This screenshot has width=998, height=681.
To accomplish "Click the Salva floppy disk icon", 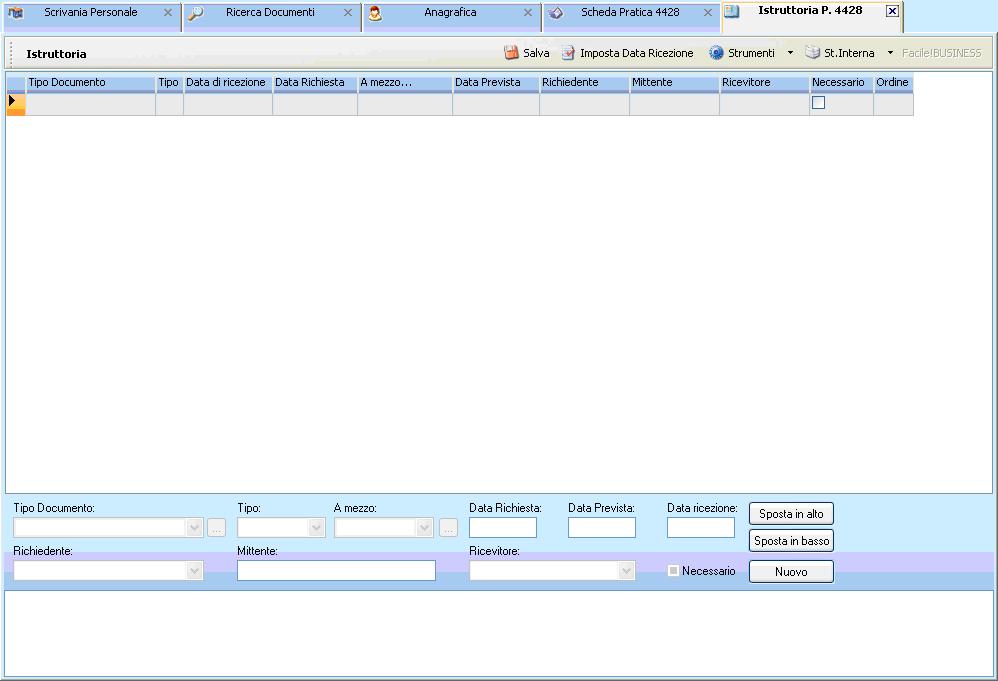I will click(x=511, y=53).
